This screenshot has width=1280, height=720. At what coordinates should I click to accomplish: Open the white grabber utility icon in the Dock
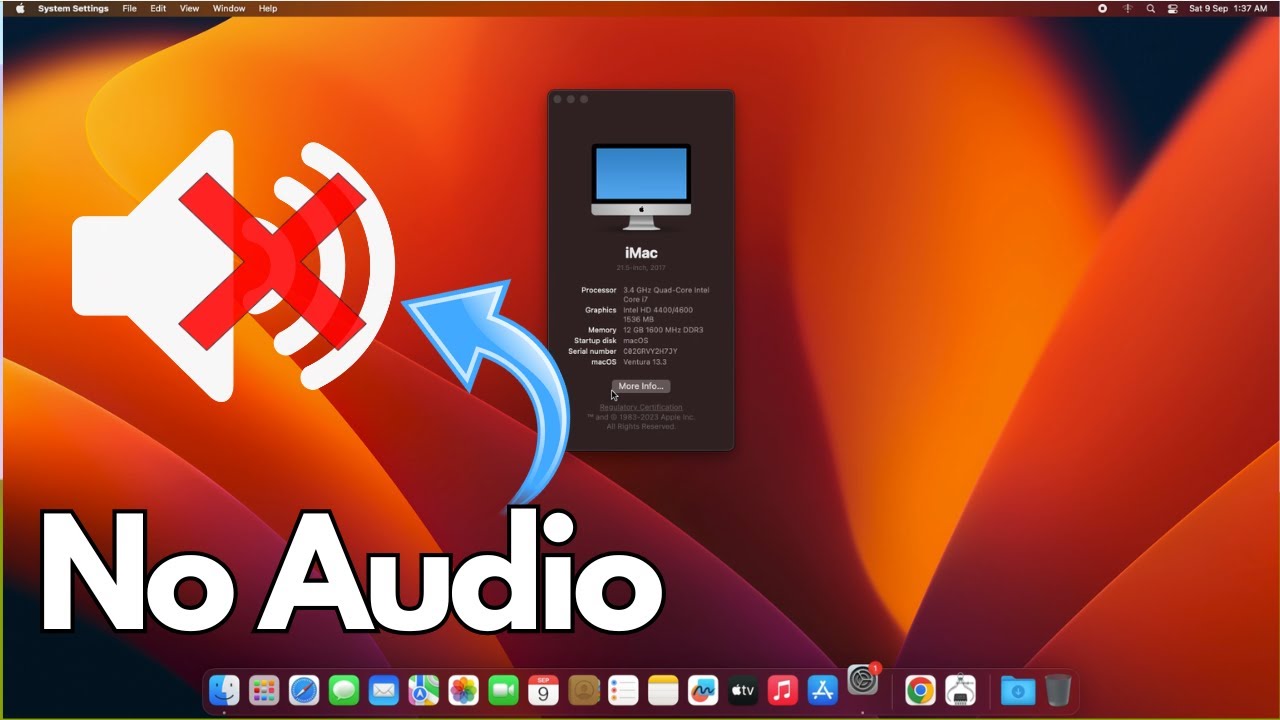click(x=960, y=690)
